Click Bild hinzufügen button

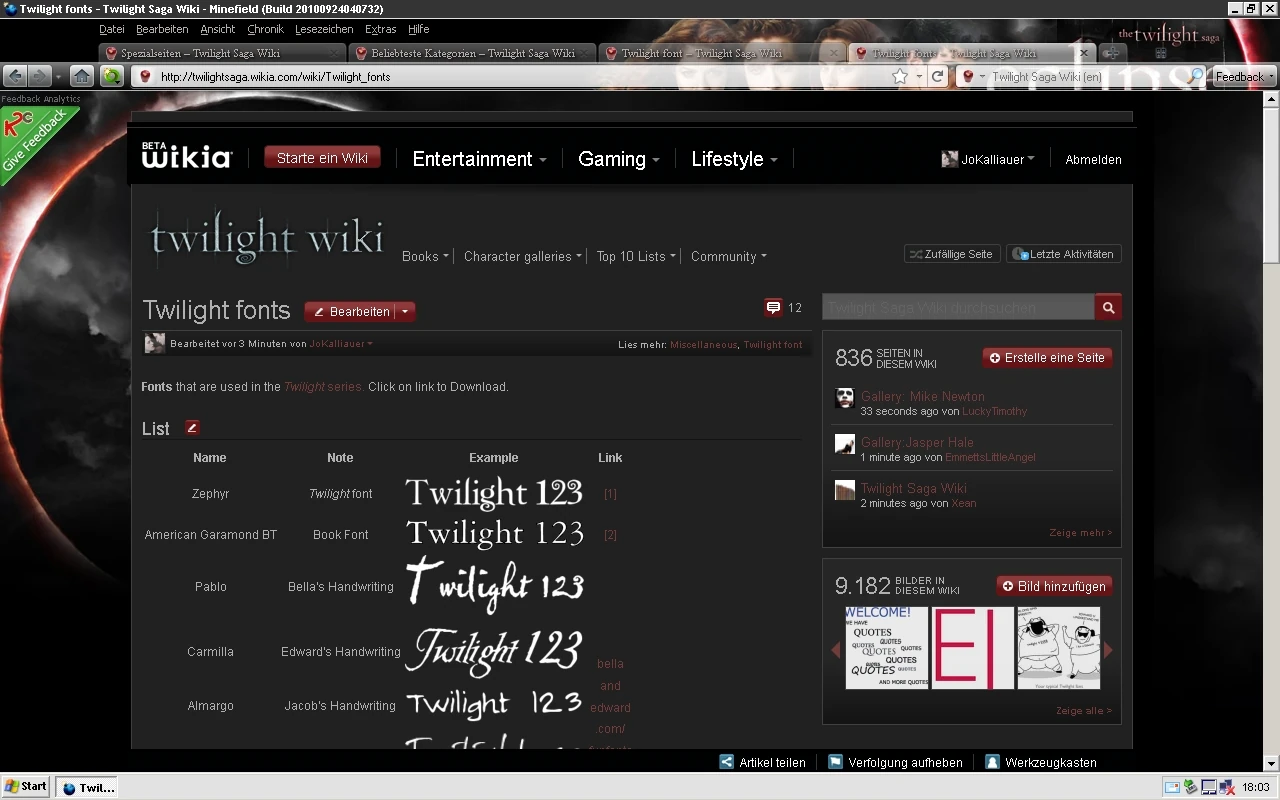tap(1054, 586)
